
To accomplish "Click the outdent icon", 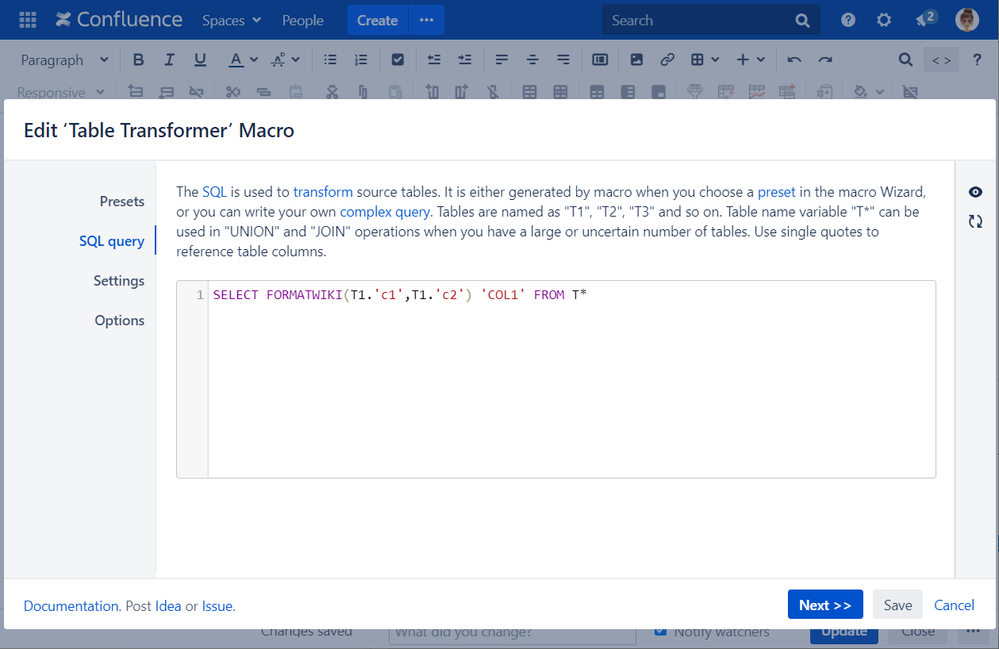I will 434,60.
